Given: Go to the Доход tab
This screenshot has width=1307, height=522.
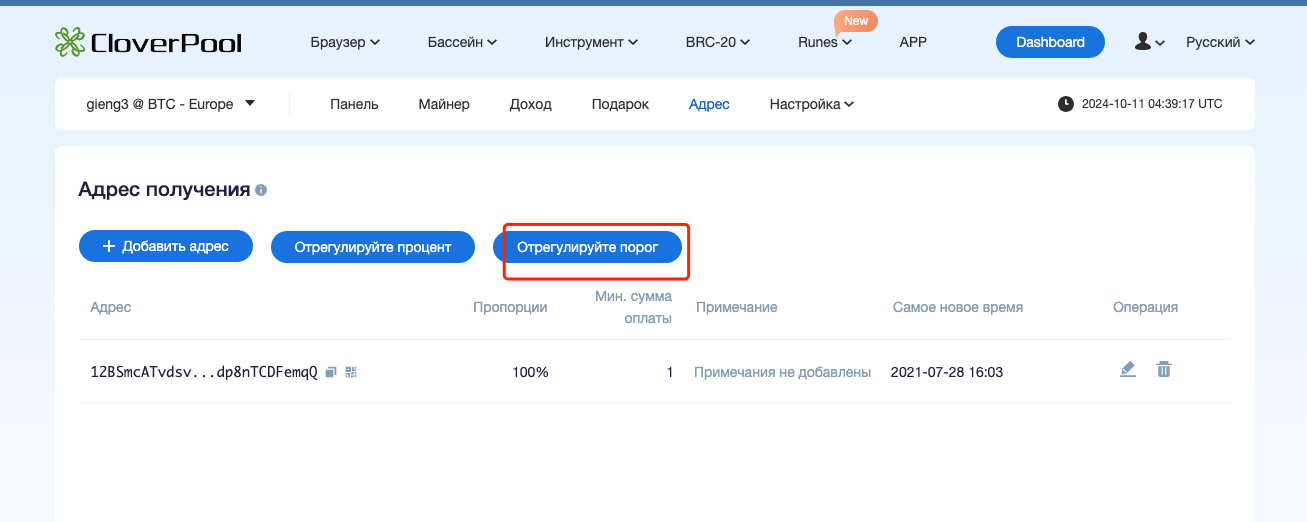Looking at the screenshot, I should [530, 104].
